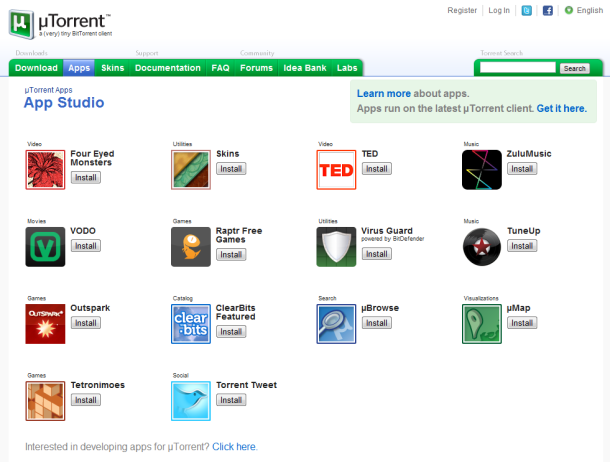Install the TuneUp app

point(522,246)
